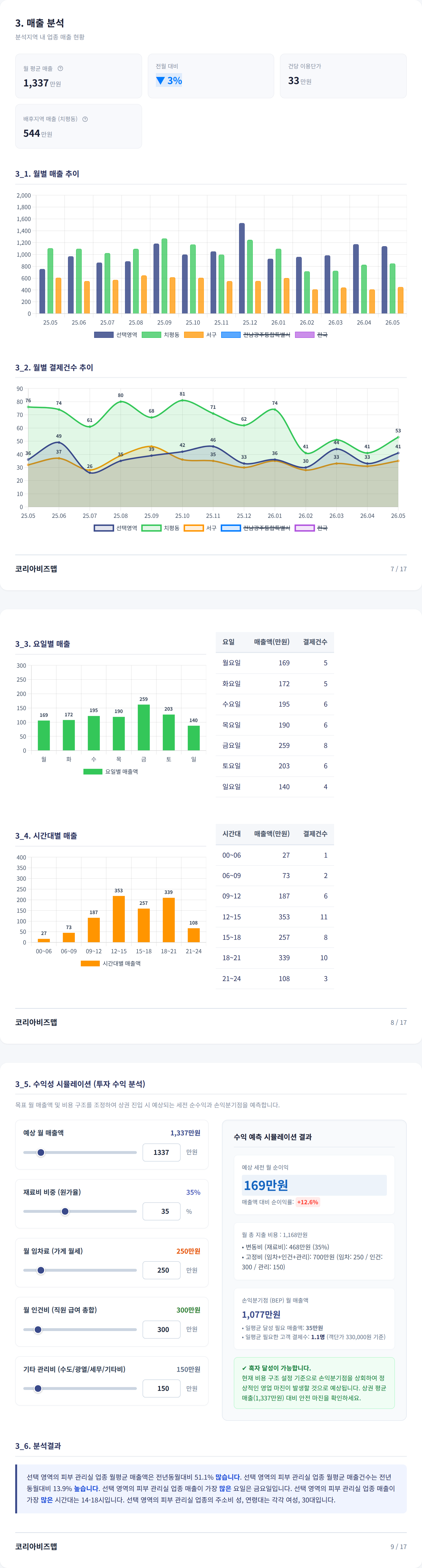Image resolution: width=422 pixels, height=1568 pixels.
Task: Toggle 시간대별 매출액 legend item
Action: 111,963
